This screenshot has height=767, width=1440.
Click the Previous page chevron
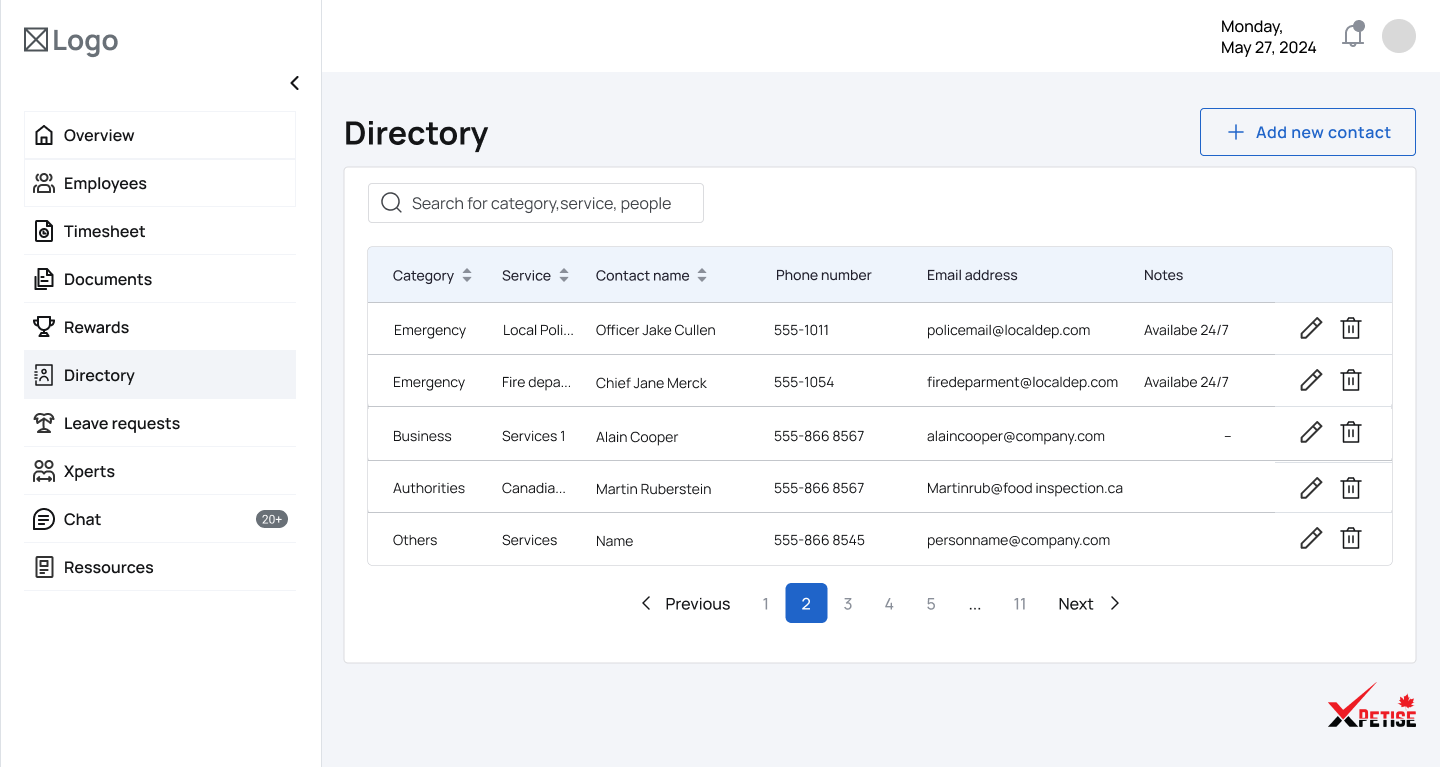coord(646,603)
